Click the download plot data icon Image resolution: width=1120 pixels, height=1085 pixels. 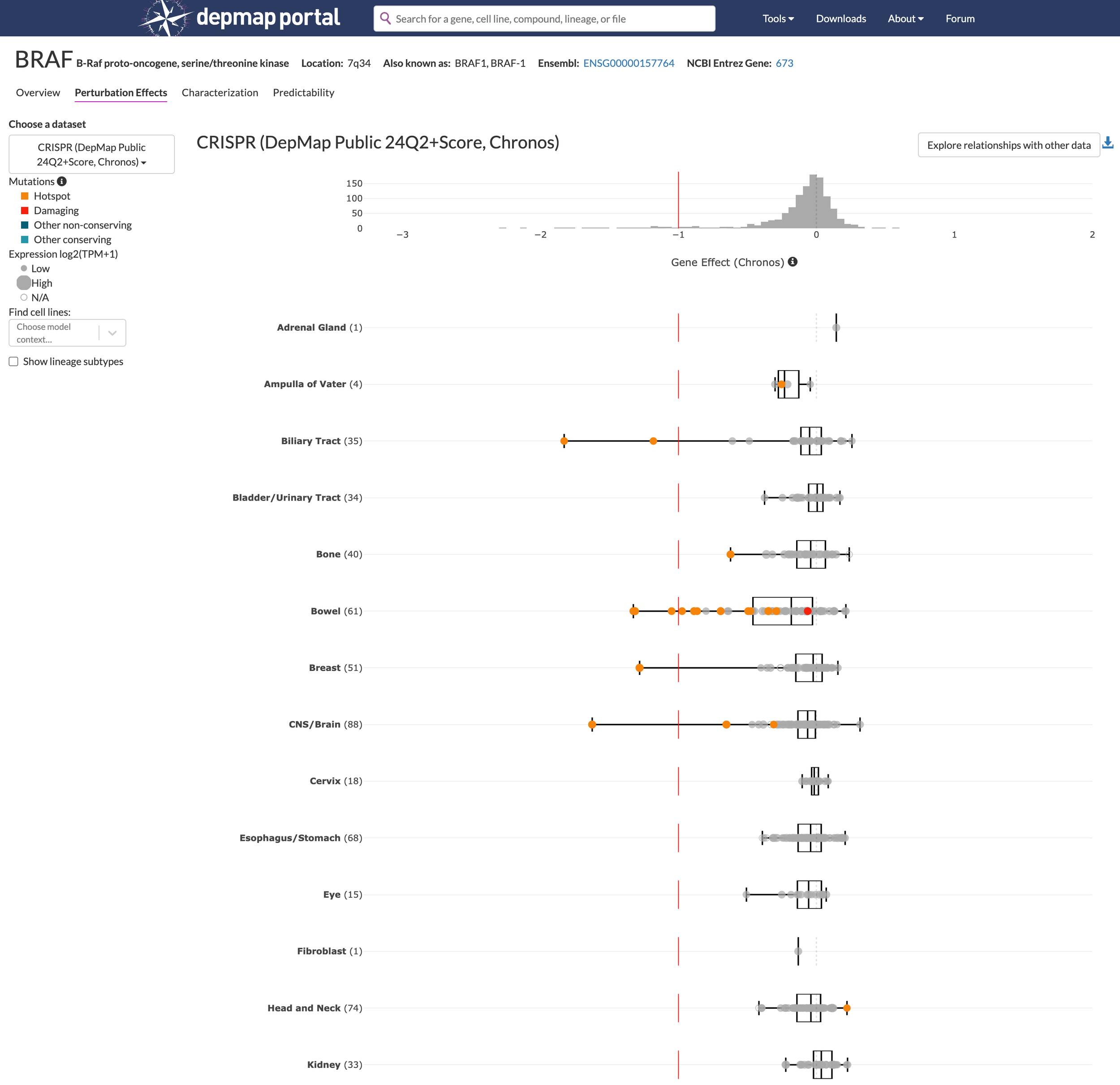pyautogui.click(x=1107, y=143)
